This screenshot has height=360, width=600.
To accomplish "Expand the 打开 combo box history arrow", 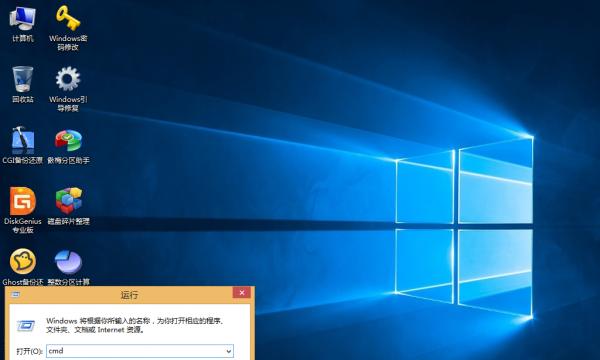I will coord(228,351).
